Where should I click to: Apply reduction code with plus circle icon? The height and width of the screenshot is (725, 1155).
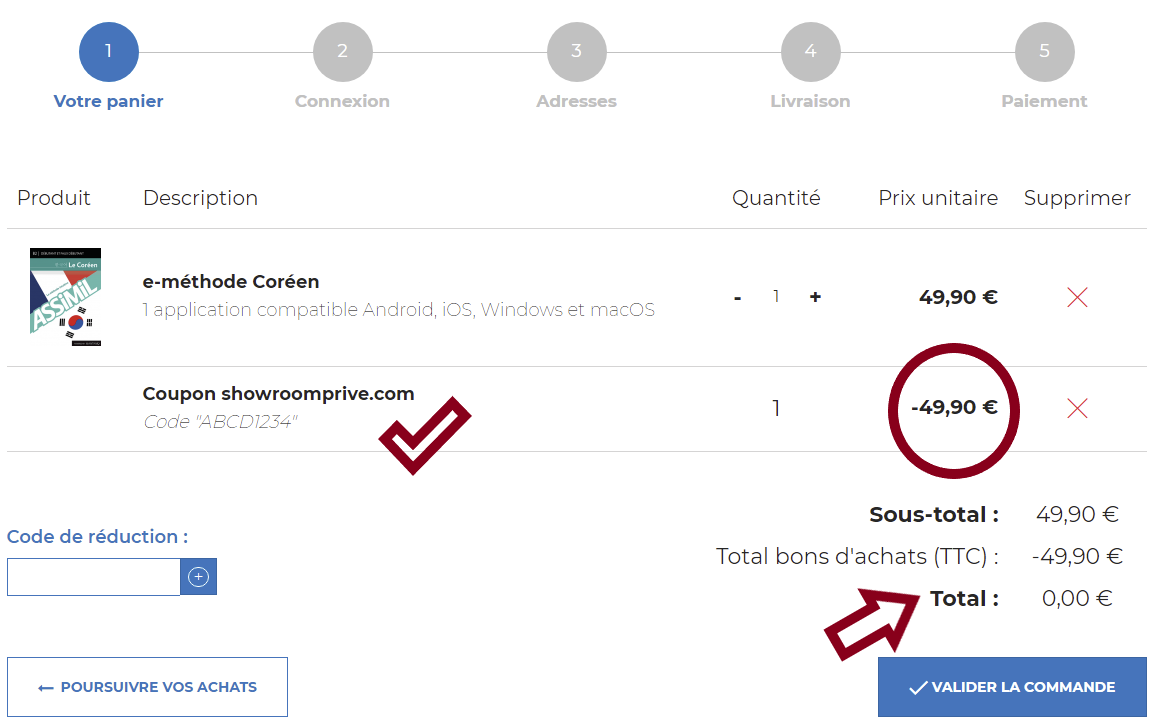(x=198, y=576)
